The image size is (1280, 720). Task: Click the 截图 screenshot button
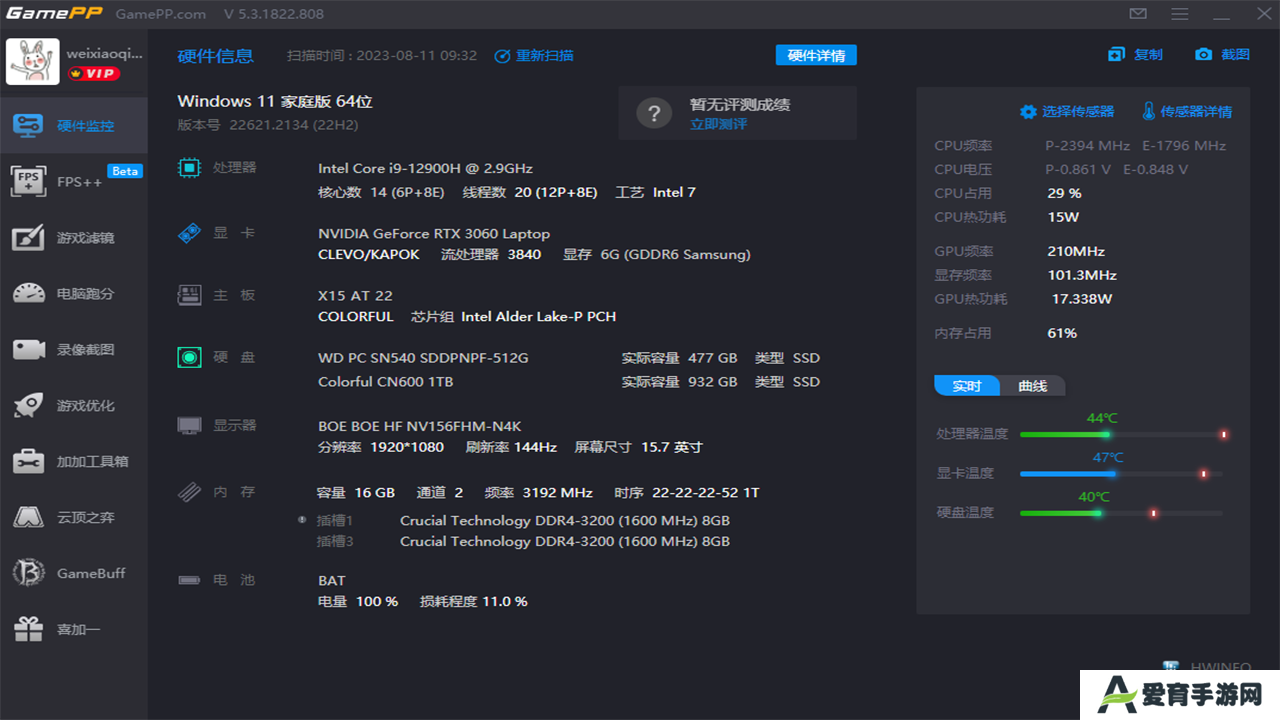[x=1223, y=55]
